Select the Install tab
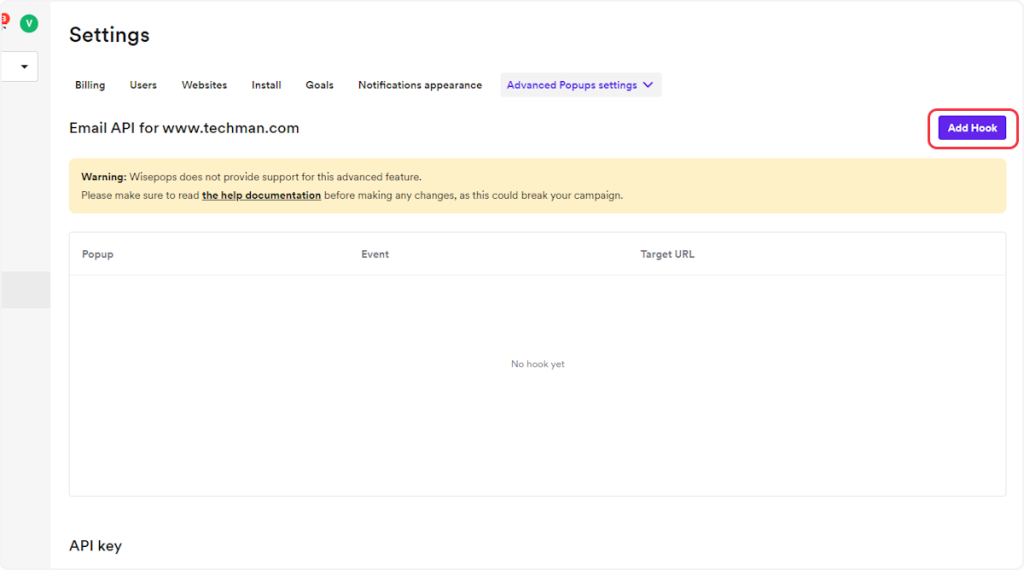Image resolution: width=1024 pixels, height=570 pixels. coord(266,85)
